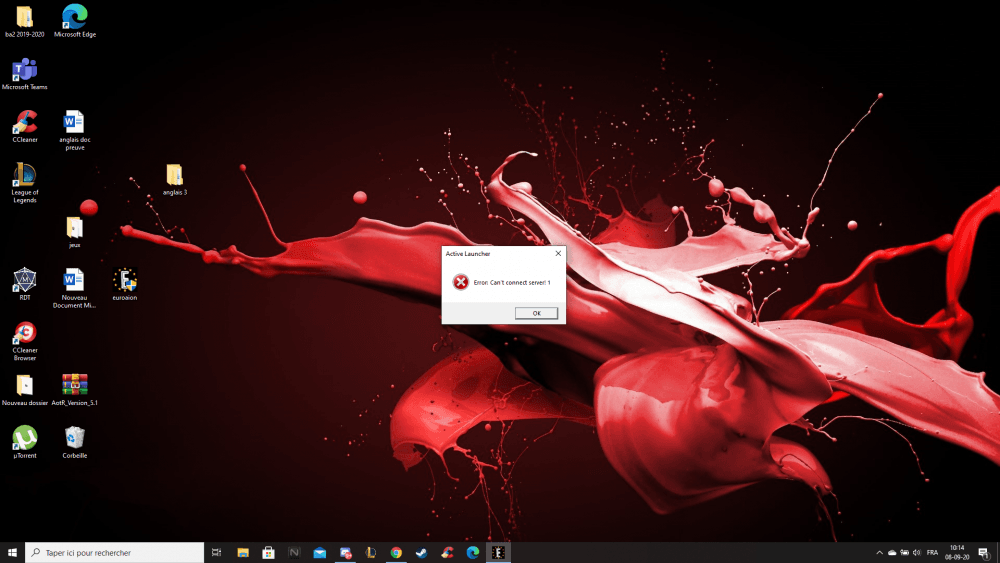This screenshot has height=563, width=1000.
Task: Open Steam from the taskbar
Action: coord(422,552)
